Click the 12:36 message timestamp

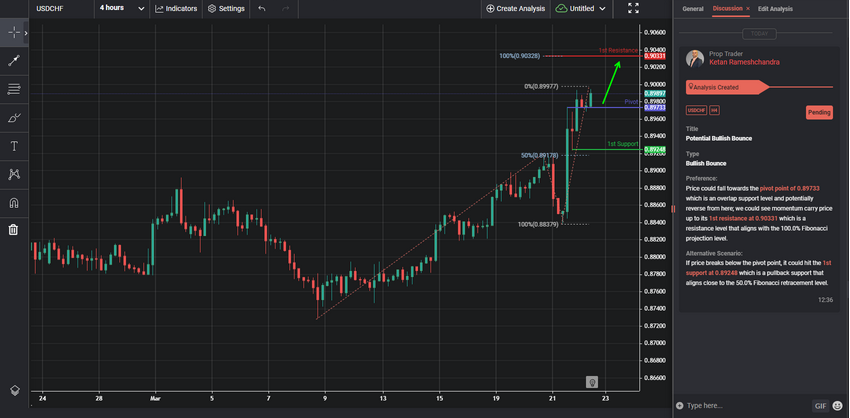click(826, 300)
